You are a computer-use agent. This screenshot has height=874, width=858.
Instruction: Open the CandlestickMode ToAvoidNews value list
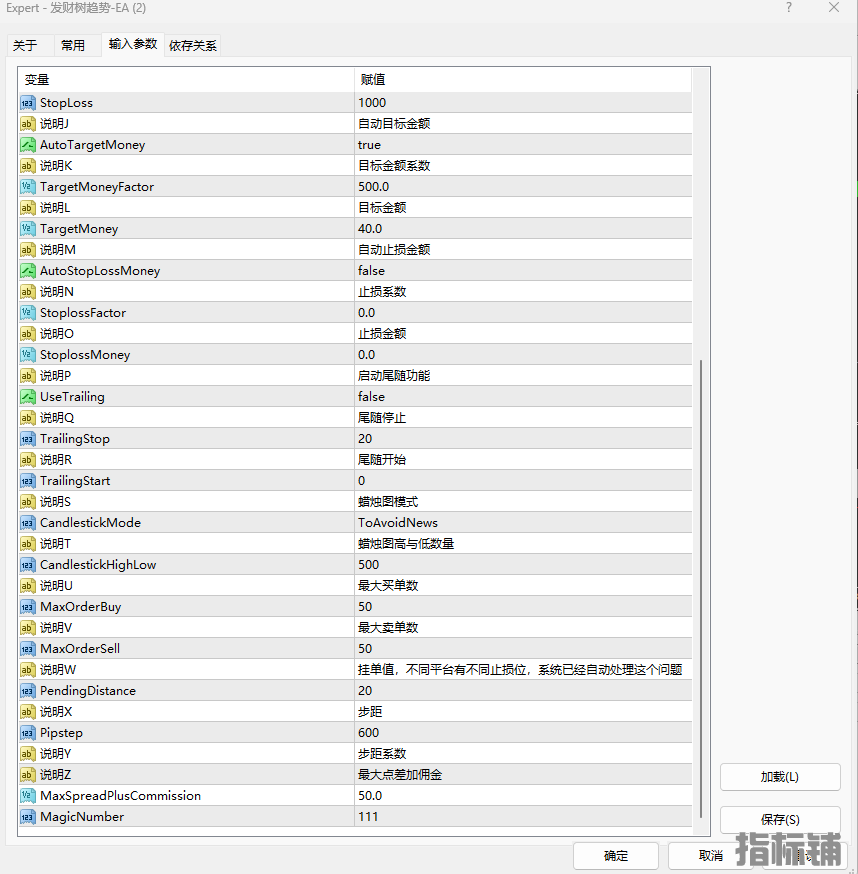coord(523,523)
